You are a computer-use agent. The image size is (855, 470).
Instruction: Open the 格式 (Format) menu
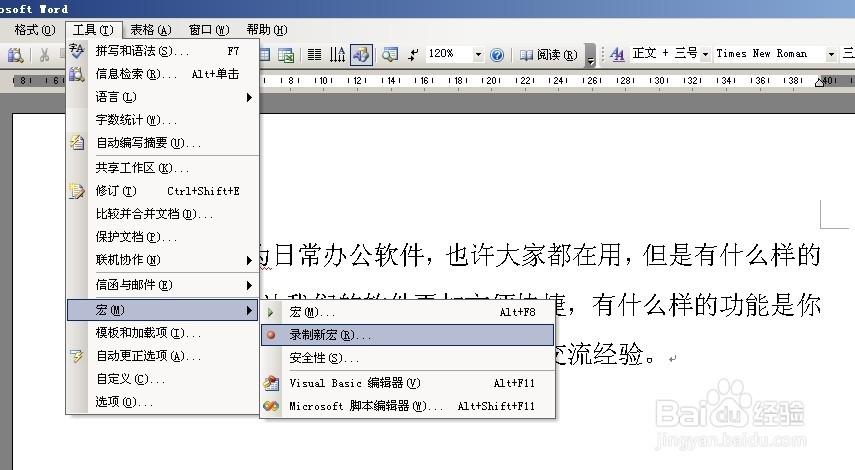pos(34,29)
